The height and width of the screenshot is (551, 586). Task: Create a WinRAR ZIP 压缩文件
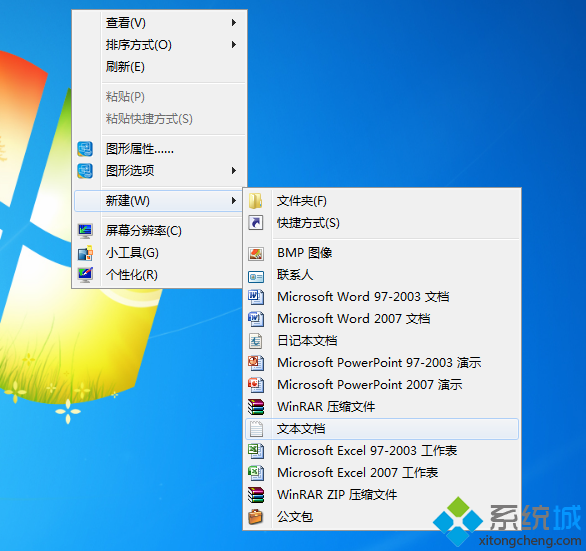pyautogui.click(x=382, y=495)
